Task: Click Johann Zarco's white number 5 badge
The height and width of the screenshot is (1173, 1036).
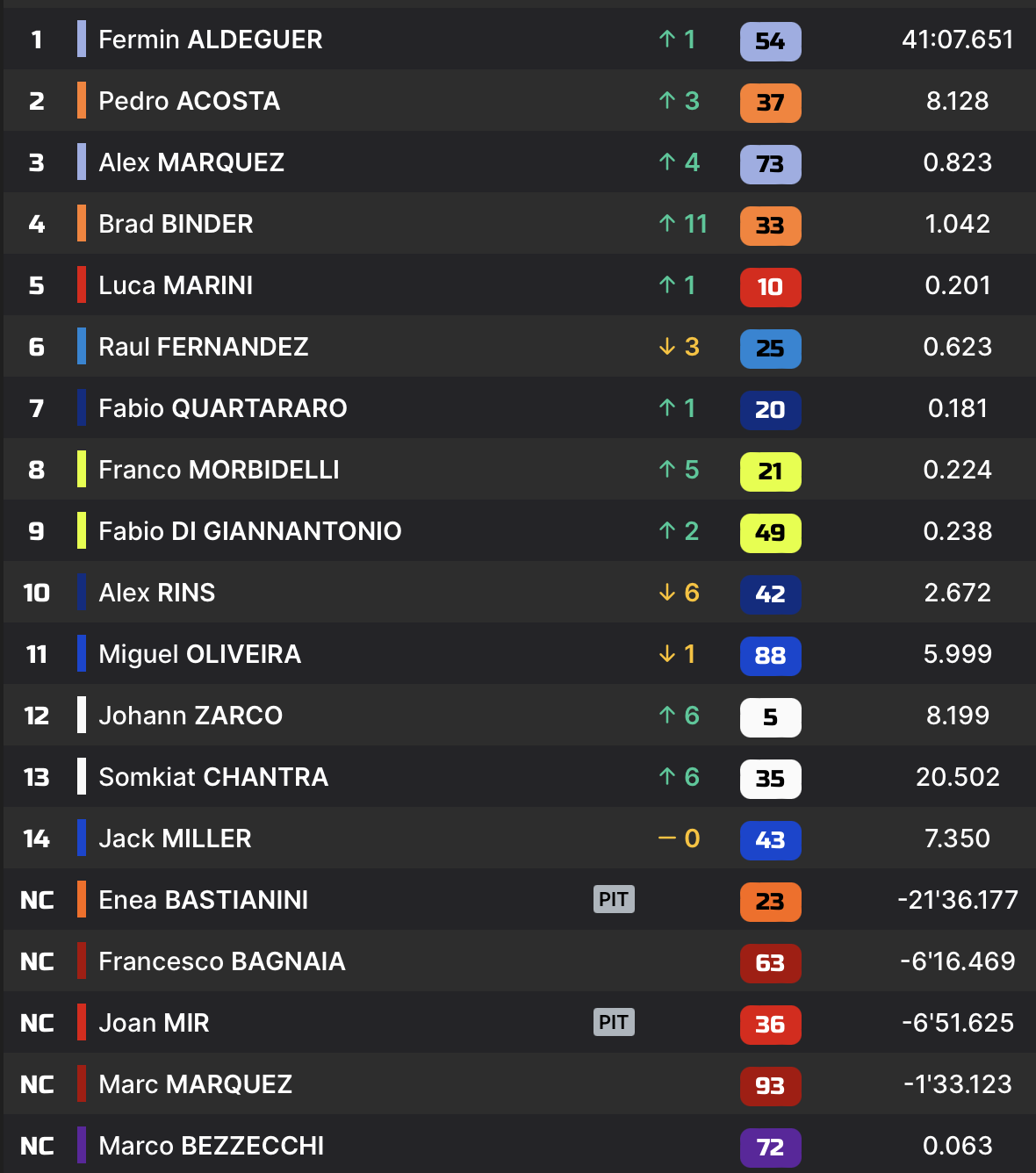Action: pyautogui.click(x=770, y=717)
